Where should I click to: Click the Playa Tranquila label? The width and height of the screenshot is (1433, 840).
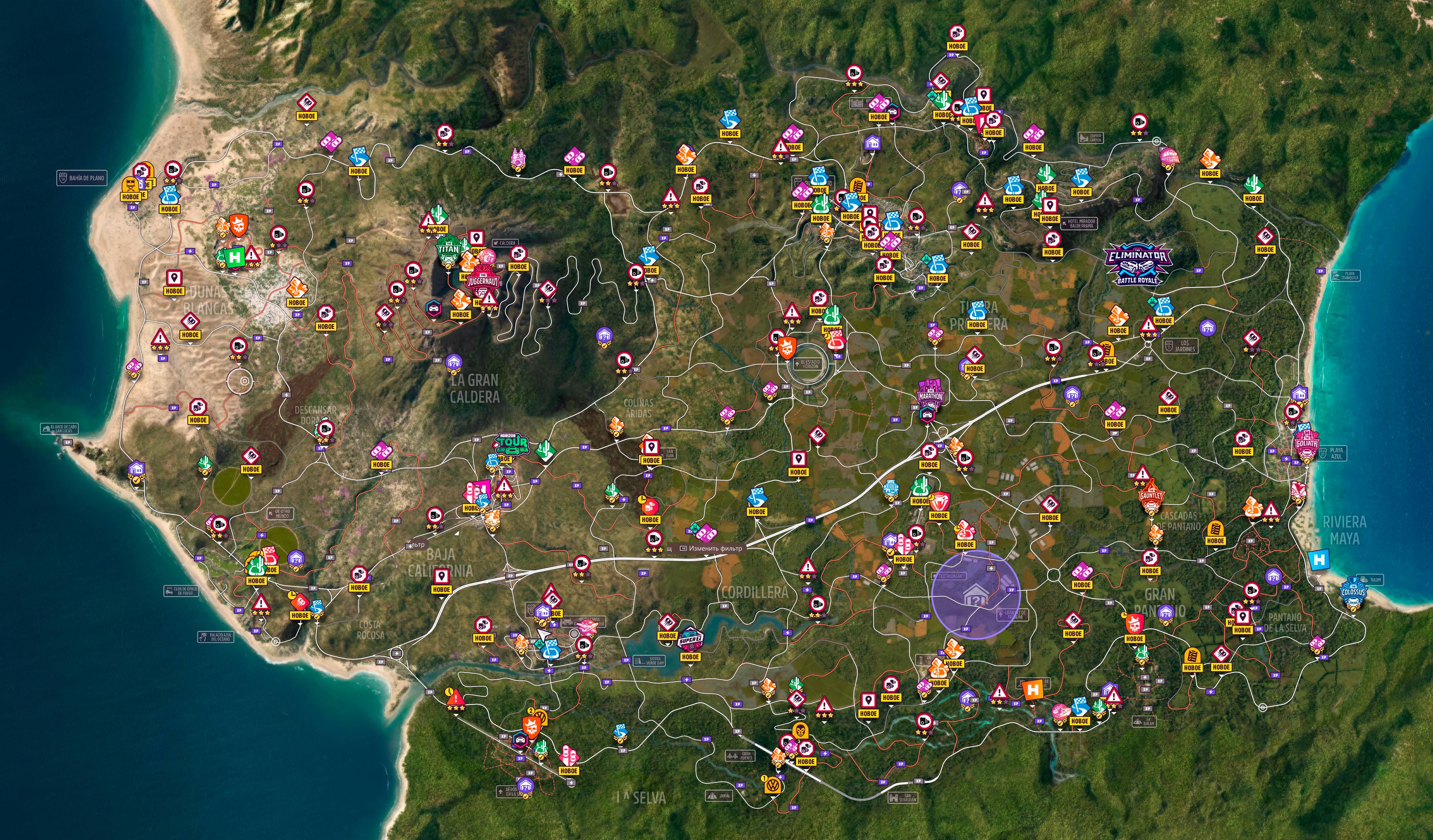(1345, 276)
